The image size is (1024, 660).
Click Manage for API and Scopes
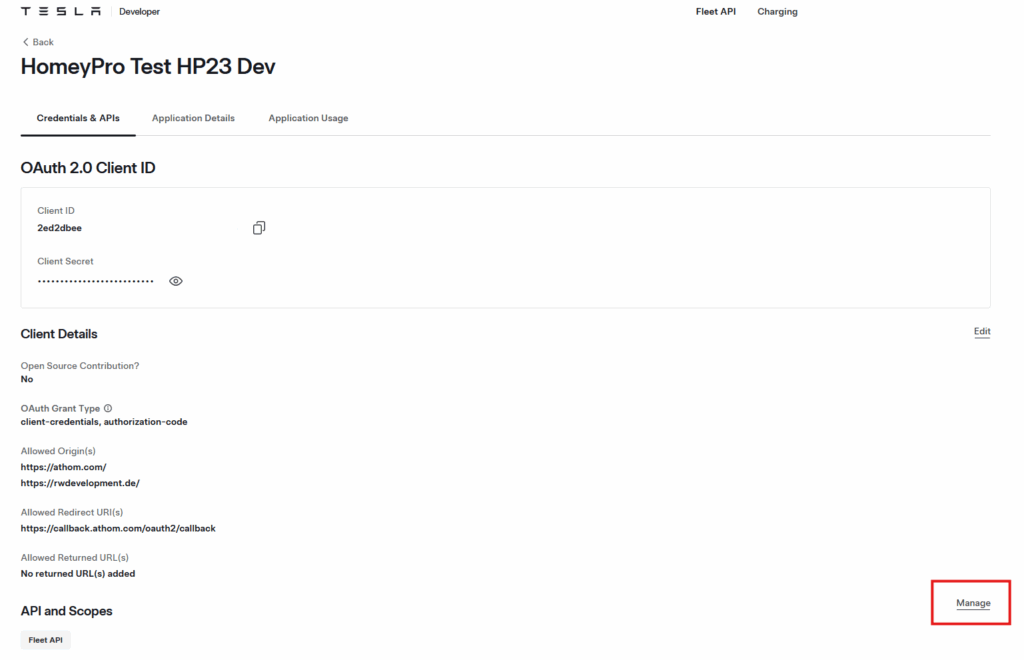(973, 603)
